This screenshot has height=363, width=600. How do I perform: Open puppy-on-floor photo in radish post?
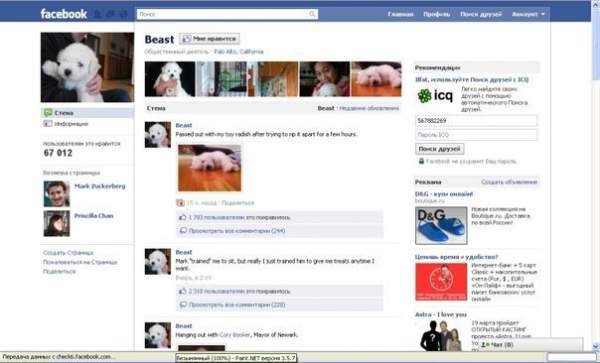click(x=210, y=168)
